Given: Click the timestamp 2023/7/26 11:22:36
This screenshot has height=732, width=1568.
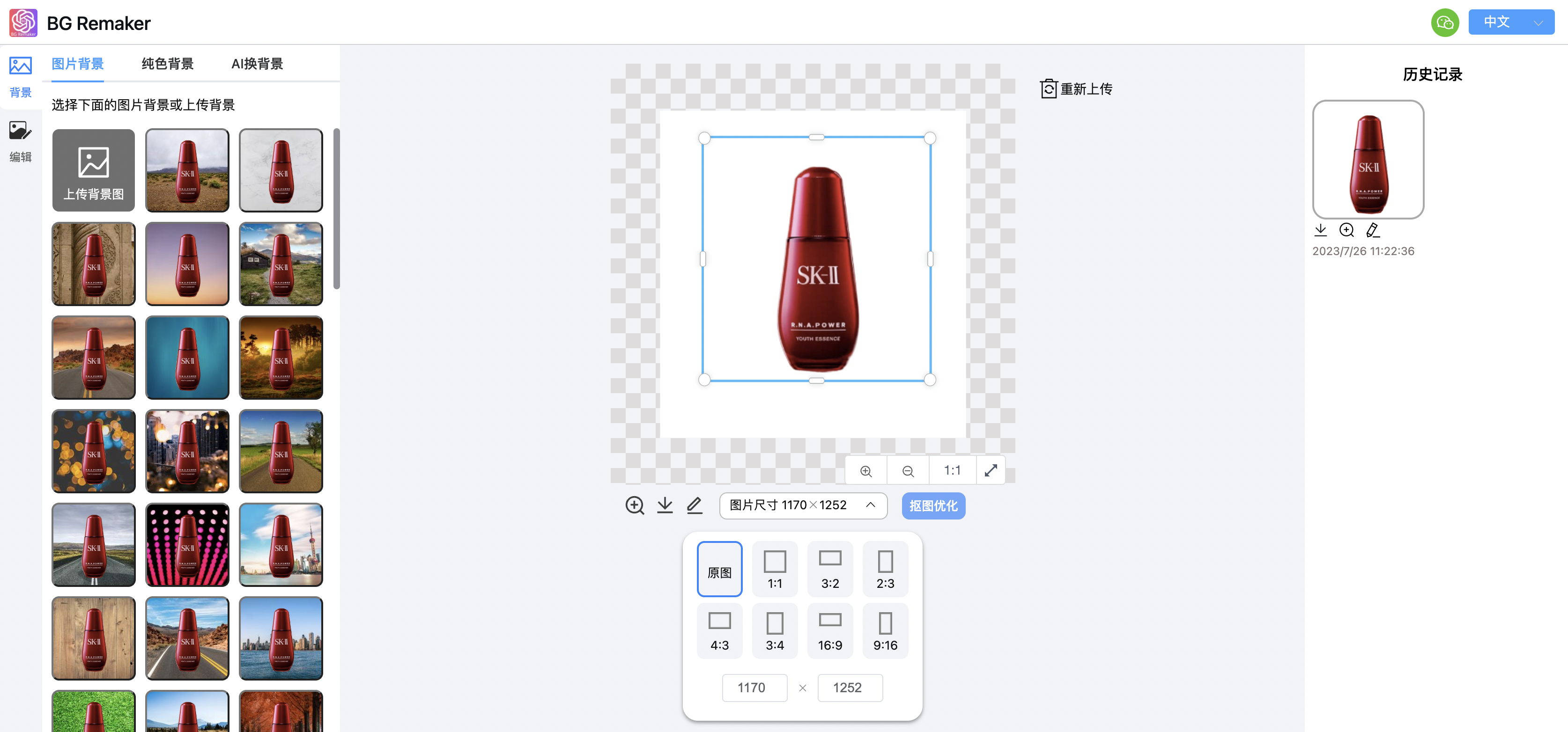Looking at the screenshot, I should [x=1362, y=251].
